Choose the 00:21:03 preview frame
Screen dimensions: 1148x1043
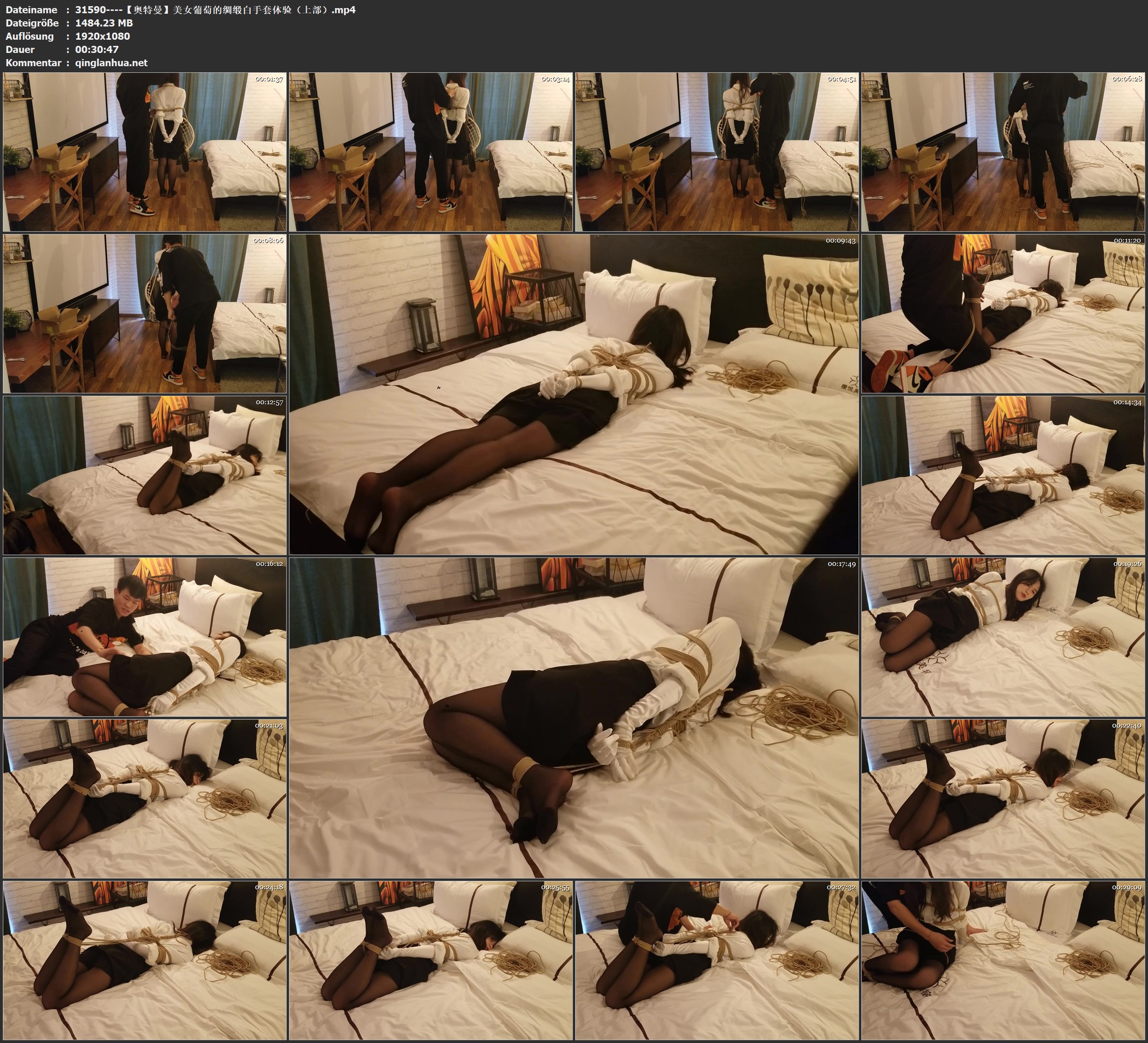[x=145, y=798]
